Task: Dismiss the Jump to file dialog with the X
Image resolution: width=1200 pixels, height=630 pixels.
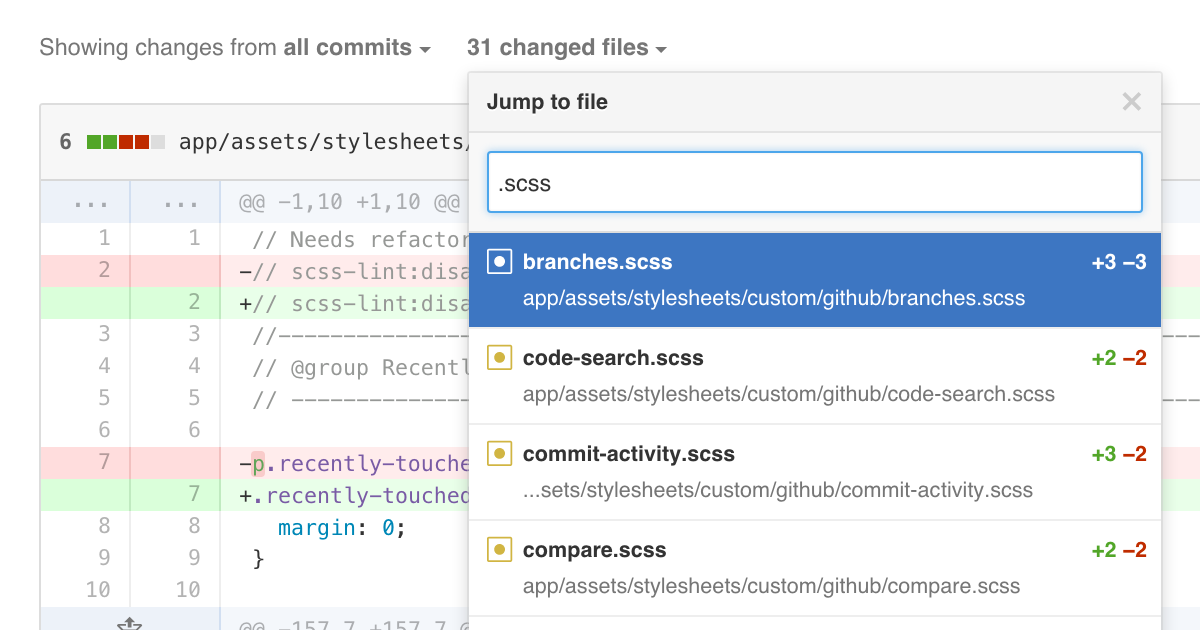Action: point(1131,101)
